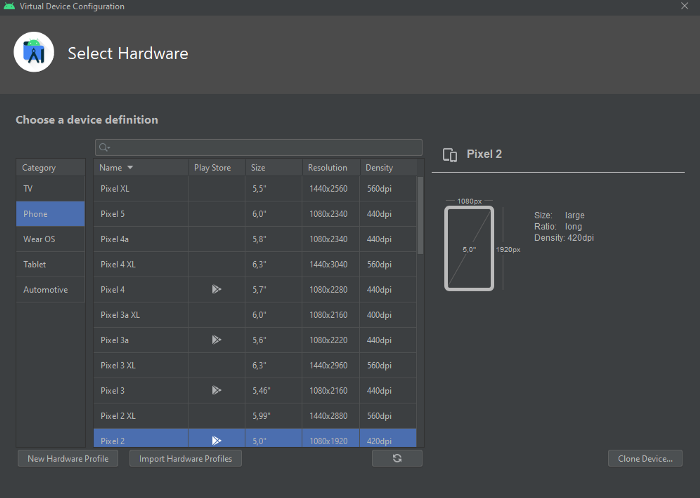Screen dimensions: 700x498
Task: Sort by Size column header
Action: (x=274, y=168)
